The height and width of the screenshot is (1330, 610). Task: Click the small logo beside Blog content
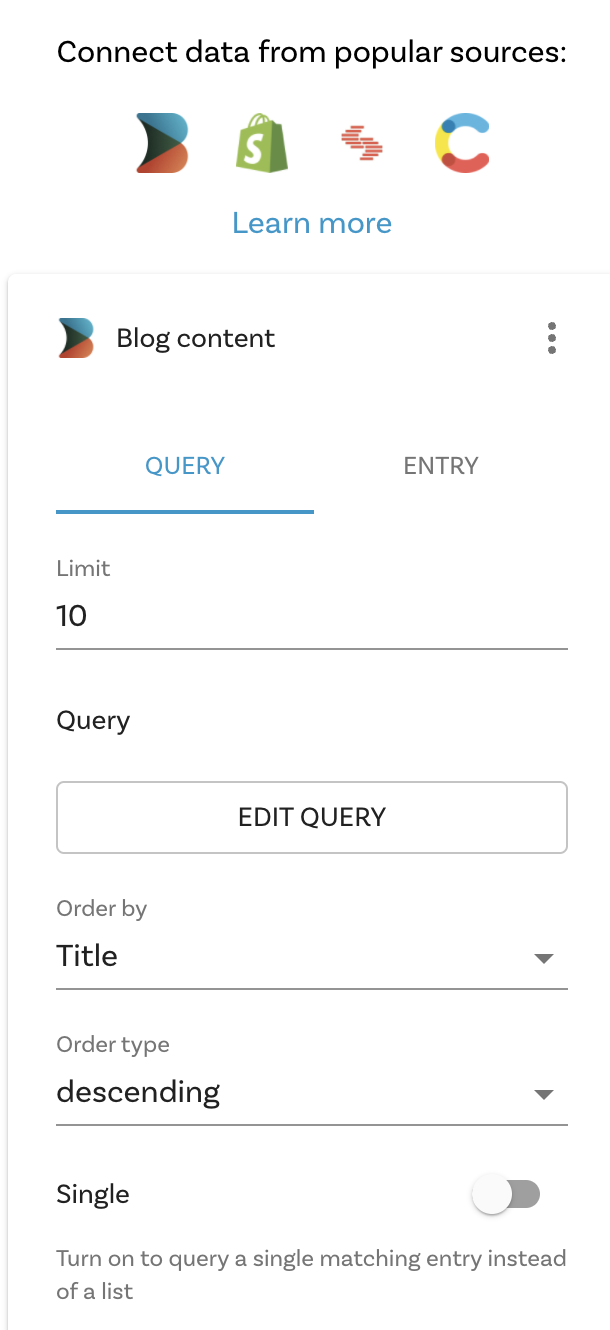click(x=76, y=338)
